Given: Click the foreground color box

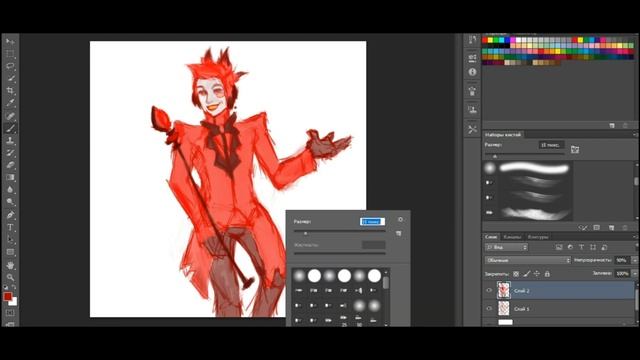Looking at the screenshot, I should [8, 296].
